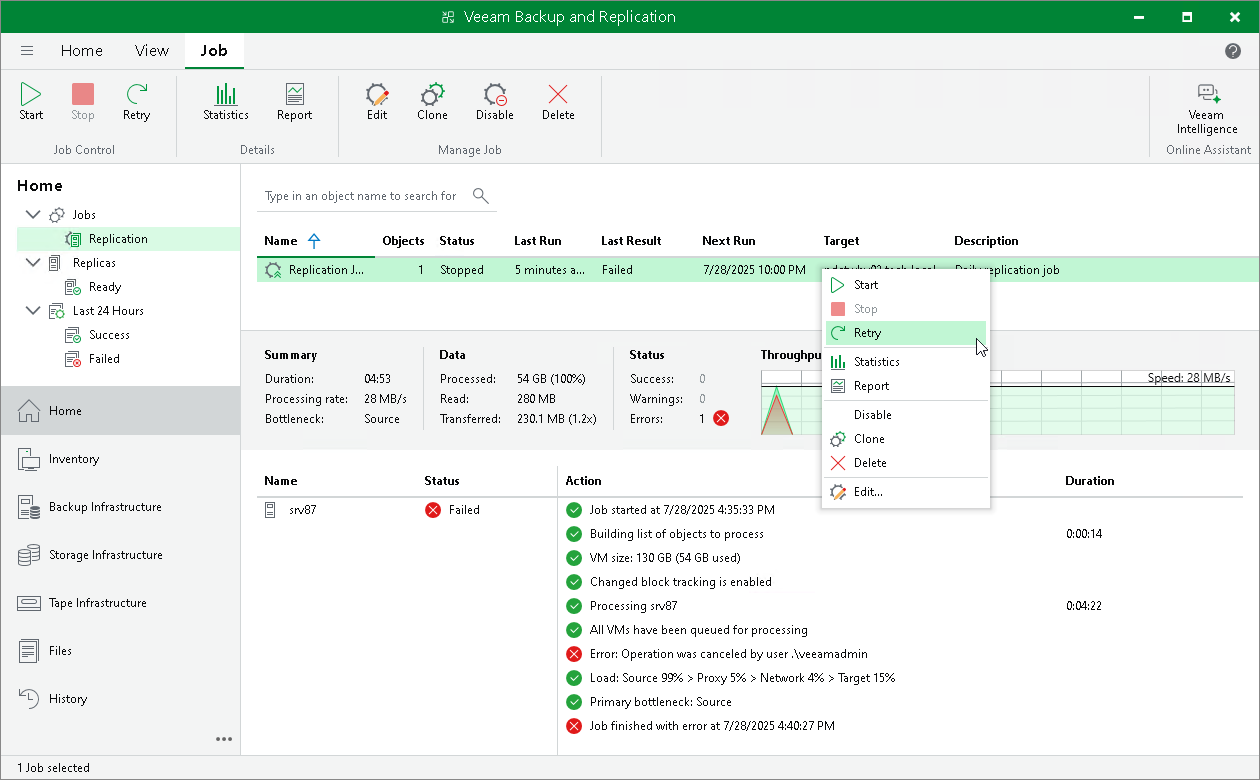Switch to the View ribbon tab

point(152,51)
